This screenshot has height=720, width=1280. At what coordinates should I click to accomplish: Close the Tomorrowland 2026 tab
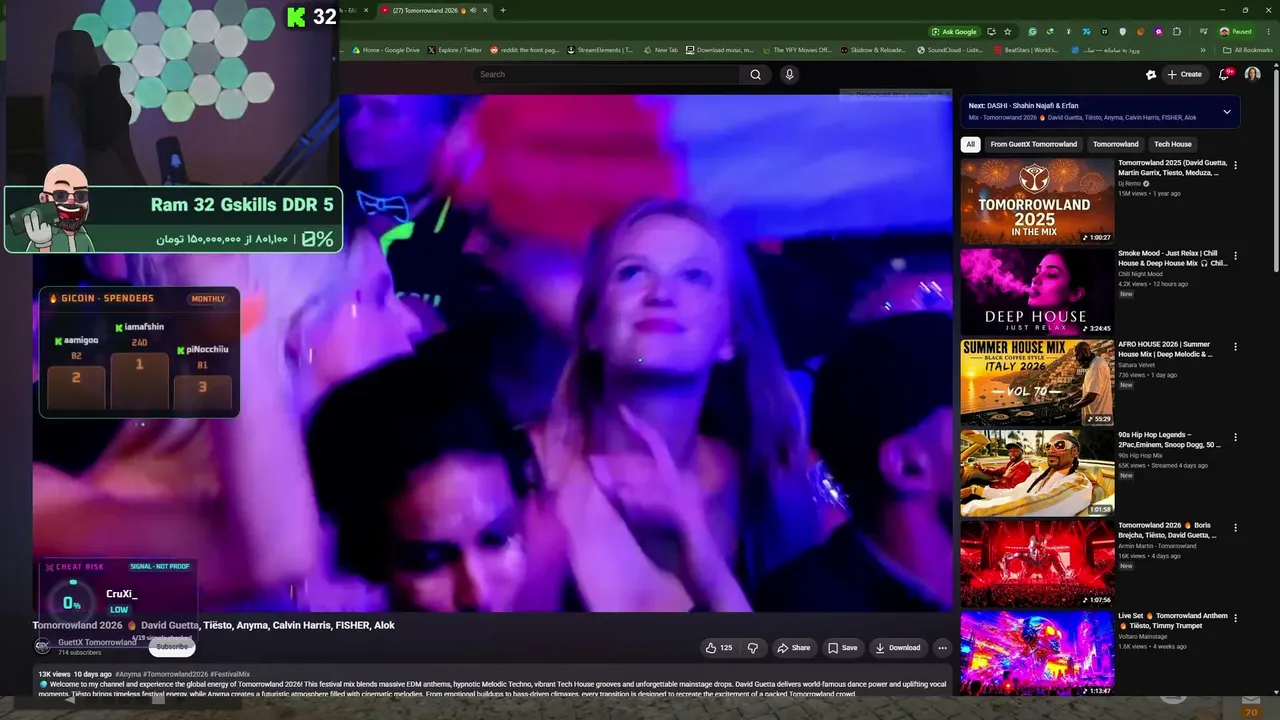tap(485, 10)
